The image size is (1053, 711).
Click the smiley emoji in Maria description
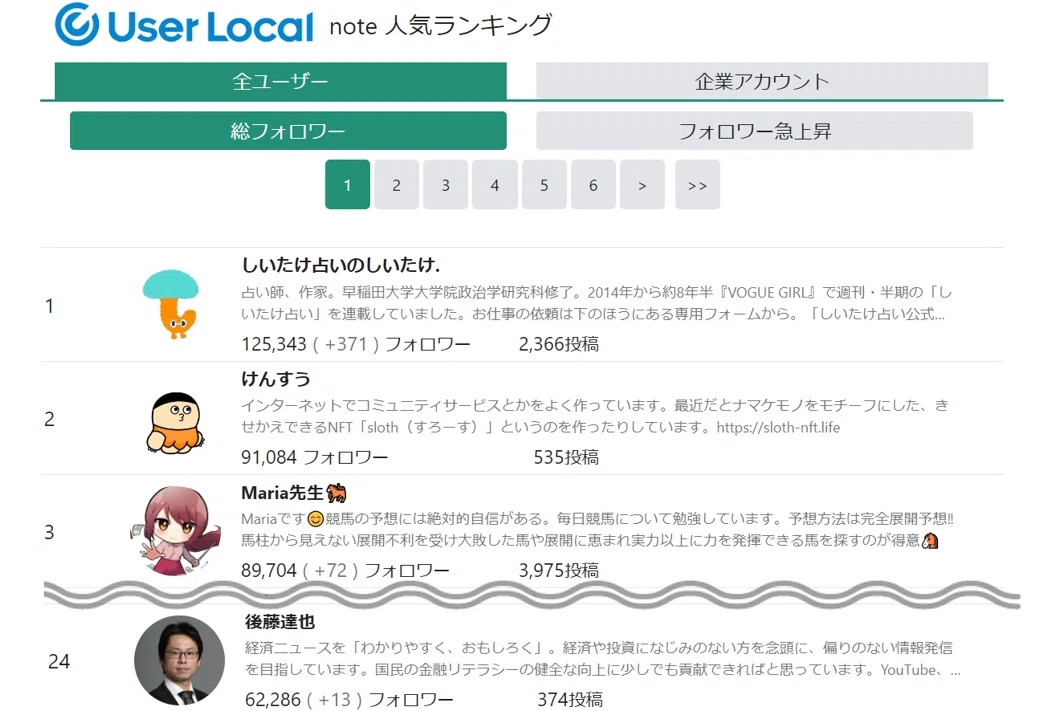point(316,519)
